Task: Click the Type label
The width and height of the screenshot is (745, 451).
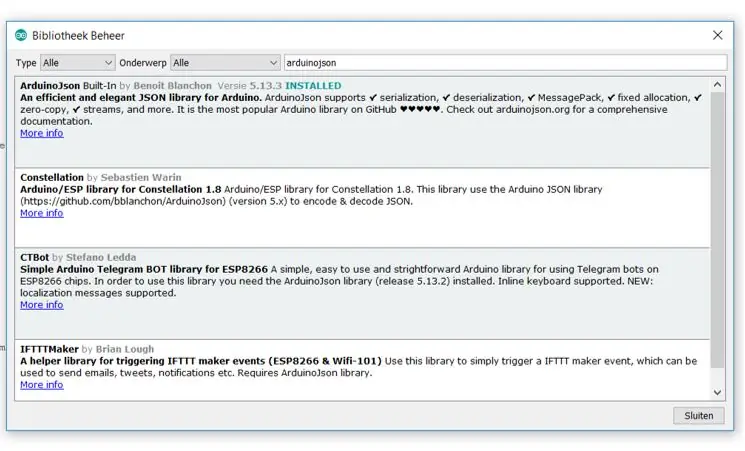Action: point(26,63)
